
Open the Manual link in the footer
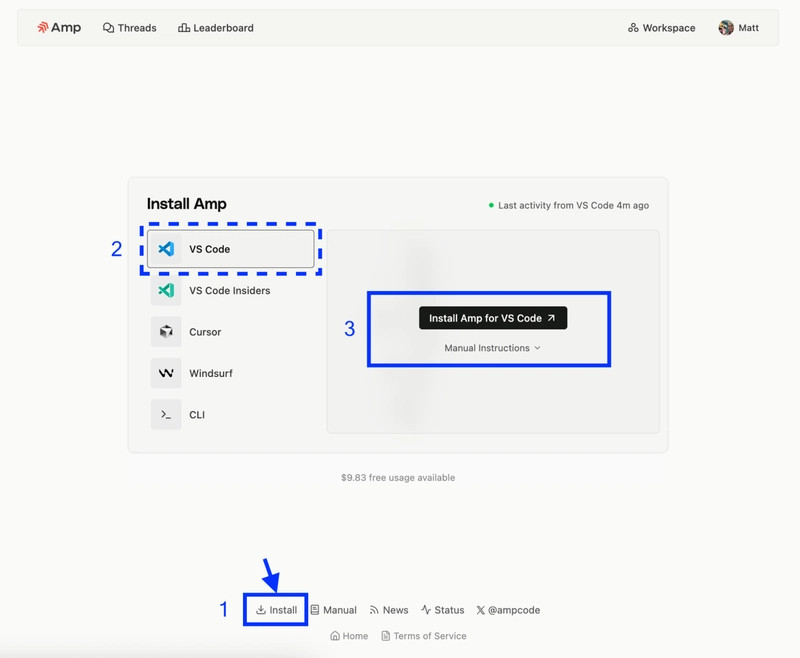(x=334, y=610)
